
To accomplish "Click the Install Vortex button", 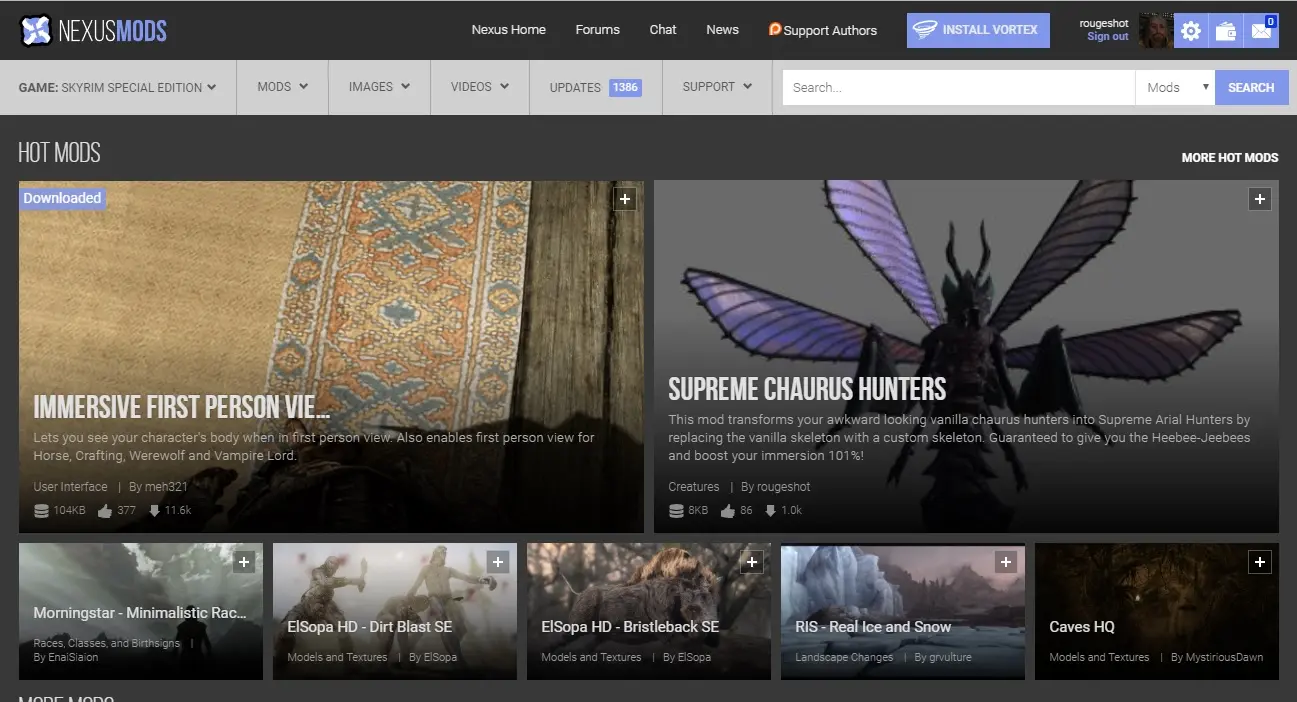I will tap(979, 30).
